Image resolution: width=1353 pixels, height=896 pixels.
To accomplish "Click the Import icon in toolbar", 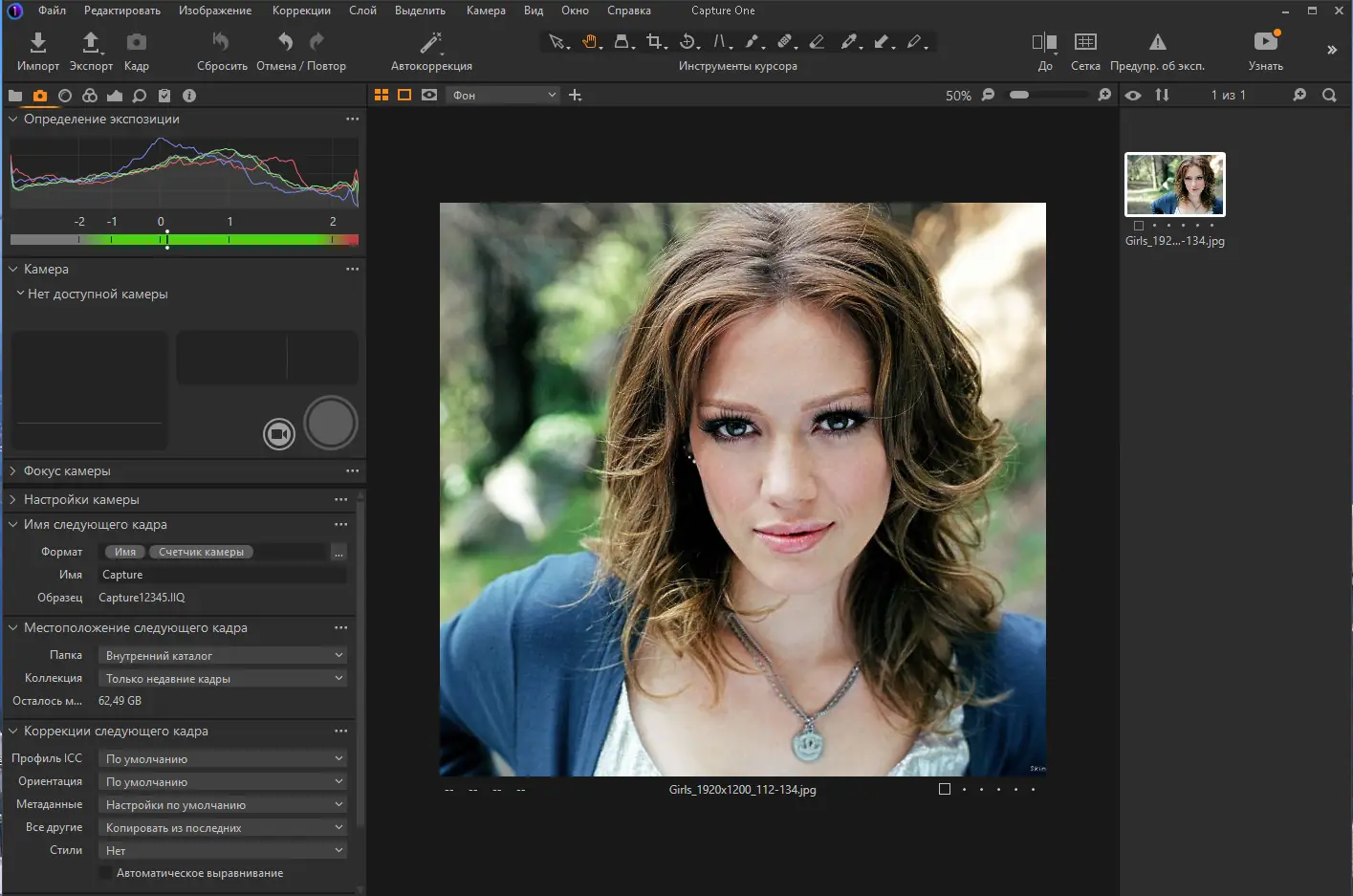I will coord(37,43).
